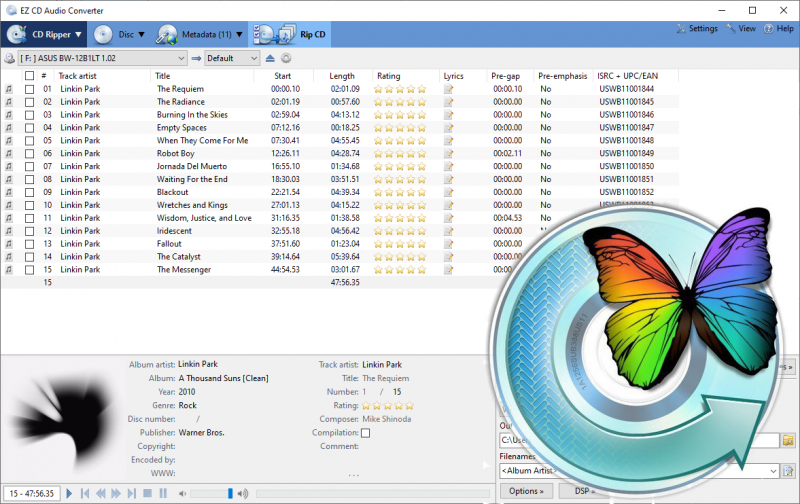Sort by the Length column header
Image resolution: width=800 pixels, height=504 pixels.
[342, 76]
